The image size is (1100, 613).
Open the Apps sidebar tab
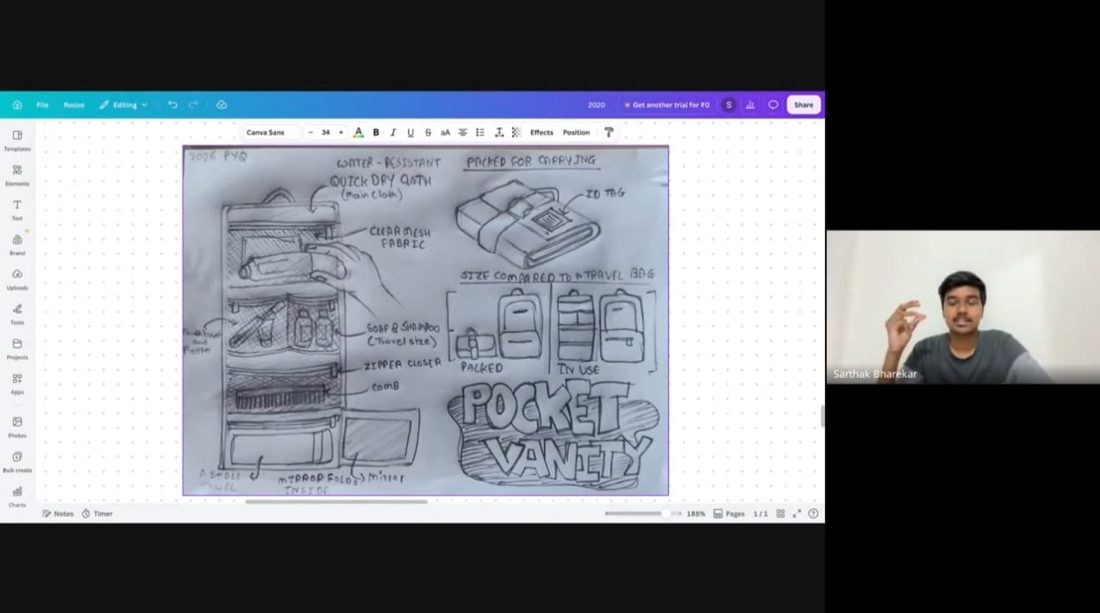coord(18,384)
